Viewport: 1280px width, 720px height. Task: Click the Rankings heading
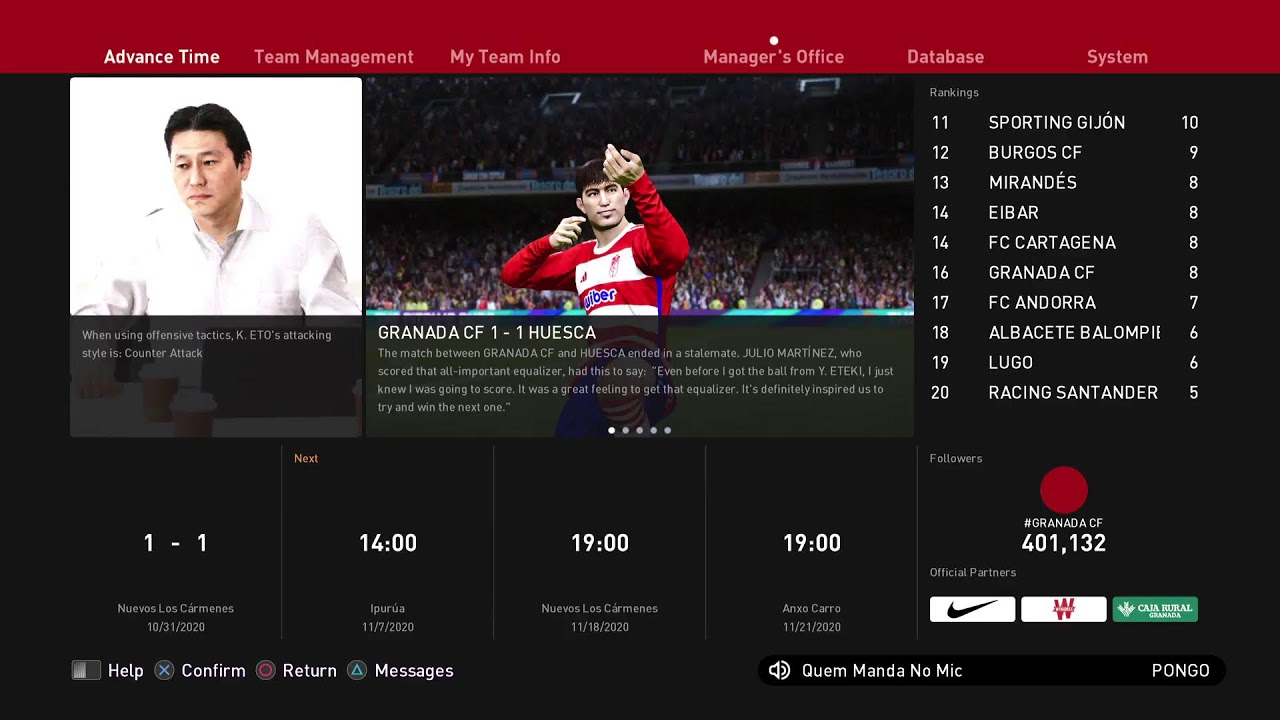pyautogui.click(x=954, y=92)
